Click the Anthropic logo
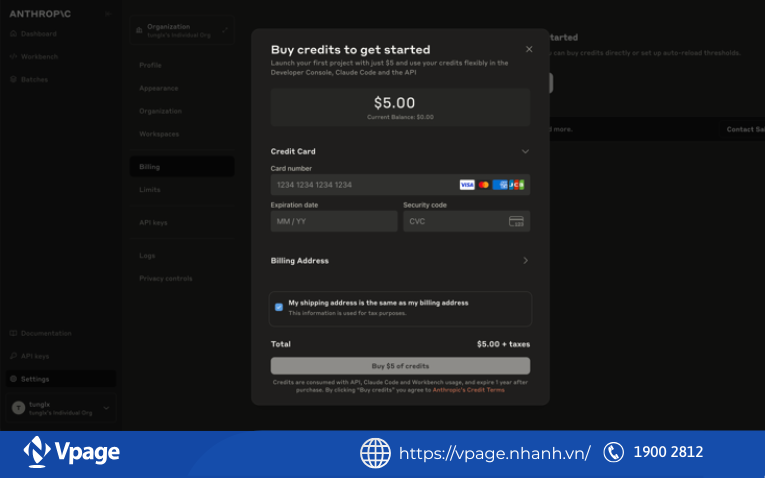This screenshot has height=478, width=765. point(40,14)
